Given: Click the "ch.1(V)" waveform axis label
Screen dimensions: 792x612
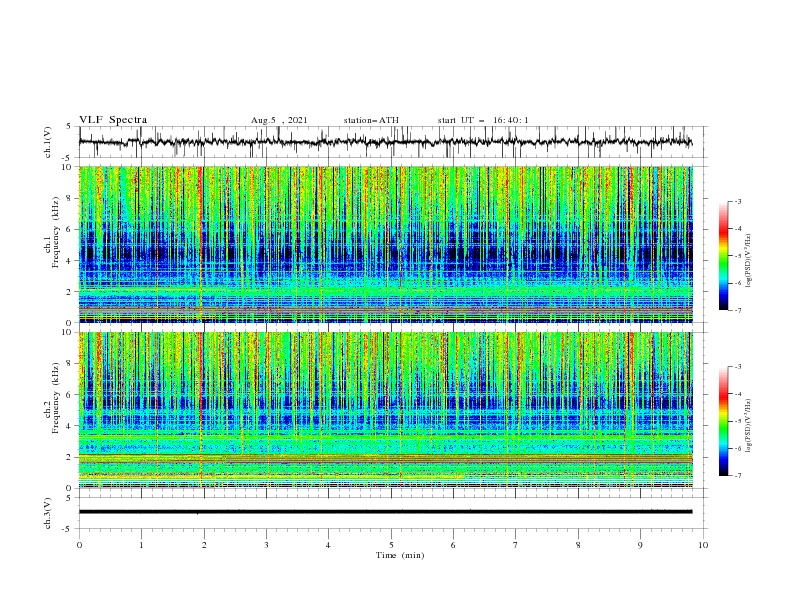Looking at the screenshot, I should (48, 142).
